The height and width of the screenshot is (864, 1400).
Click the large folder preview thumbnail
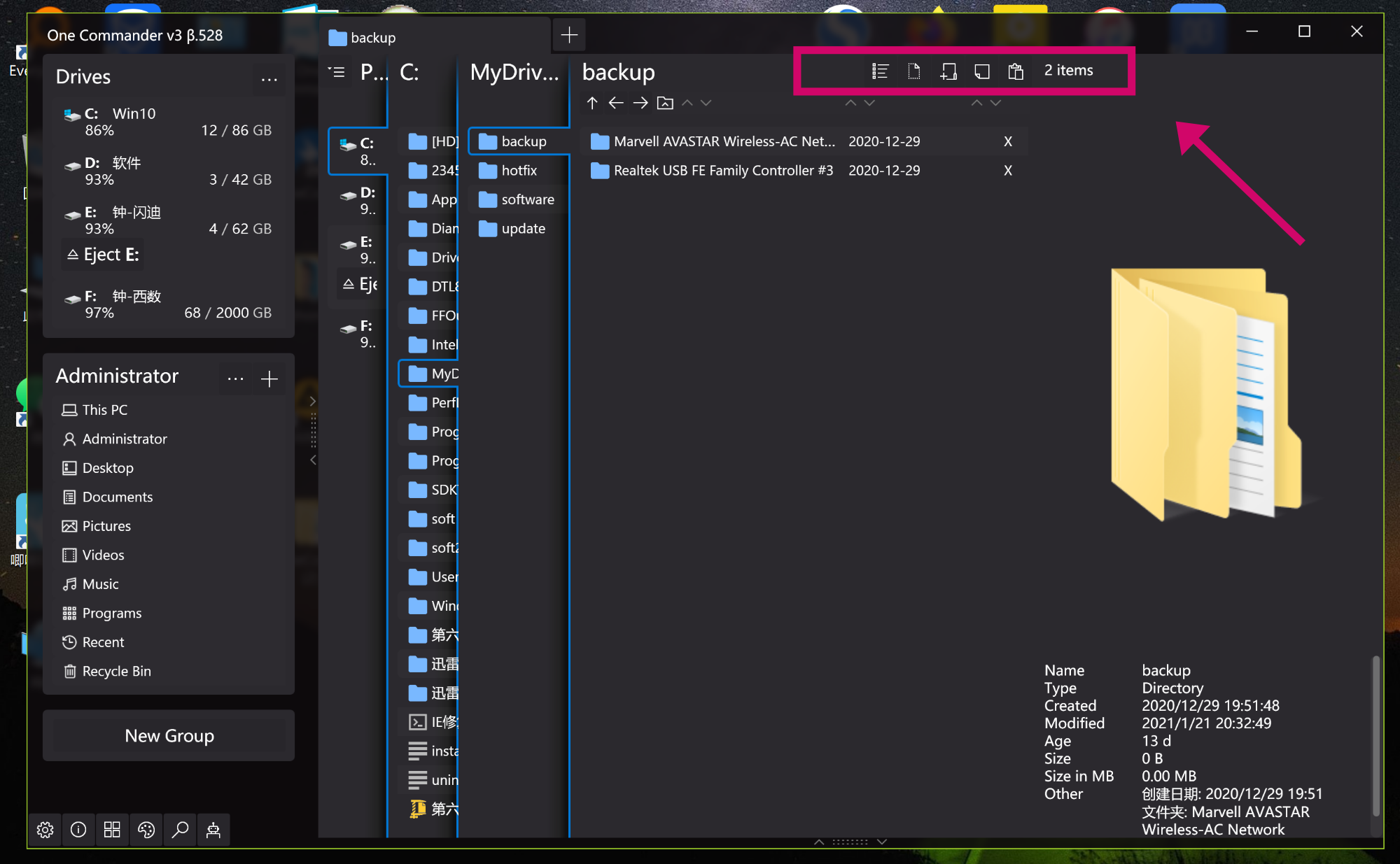tap(1206, 395)
